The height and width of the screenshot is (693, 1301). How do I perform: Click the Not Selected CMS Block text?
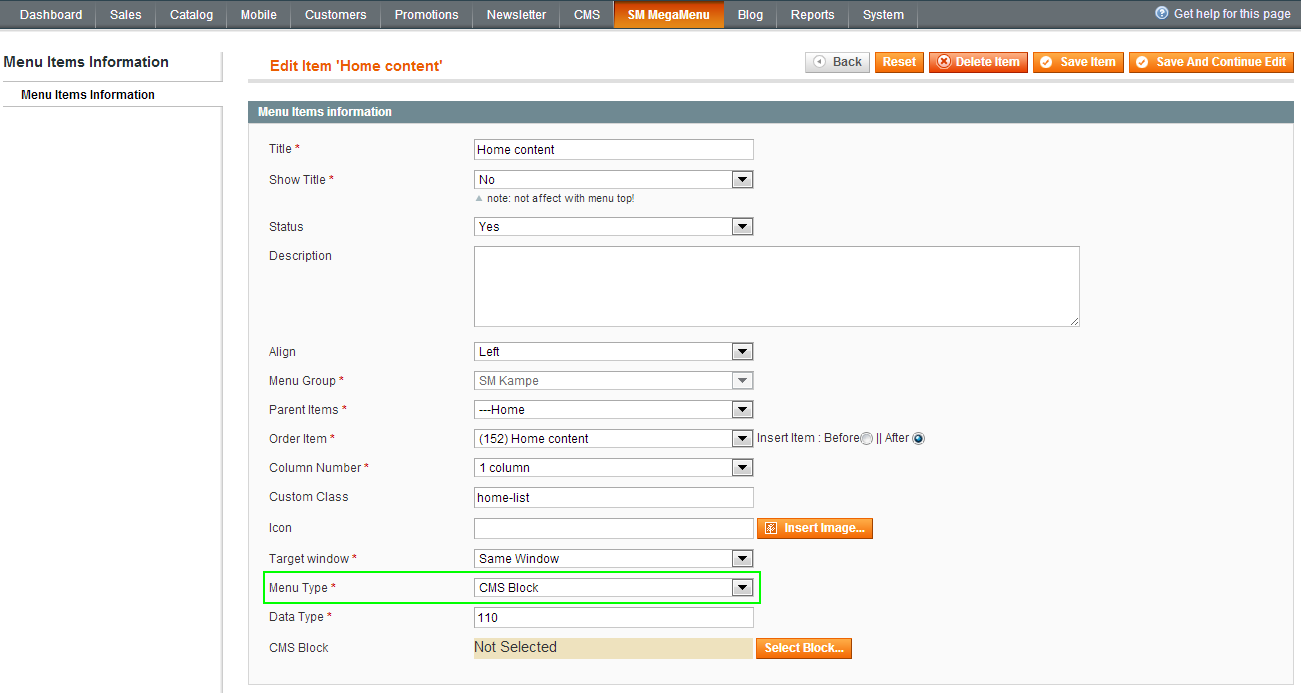[x=515, y=647]
